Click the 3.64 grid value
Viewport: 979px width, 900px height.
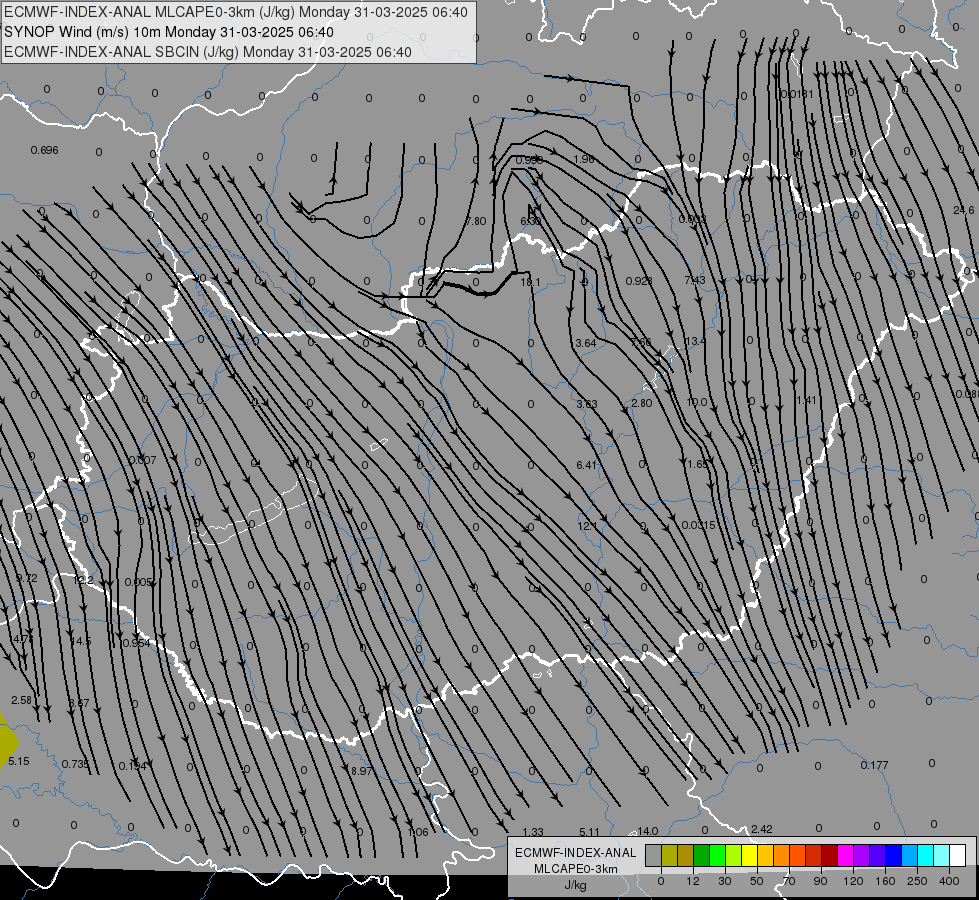tap(586, 343)
